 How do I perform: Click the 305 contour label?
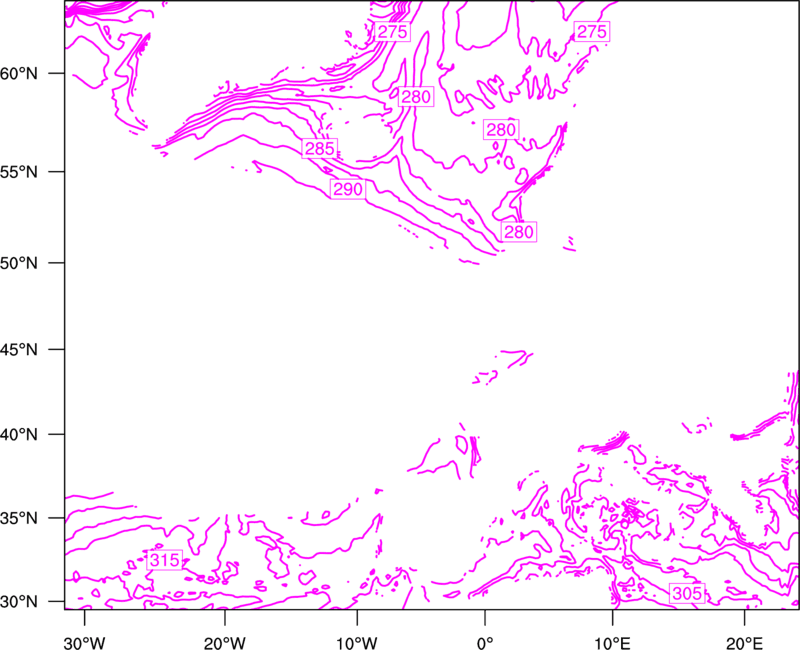[x=687, y=593]
